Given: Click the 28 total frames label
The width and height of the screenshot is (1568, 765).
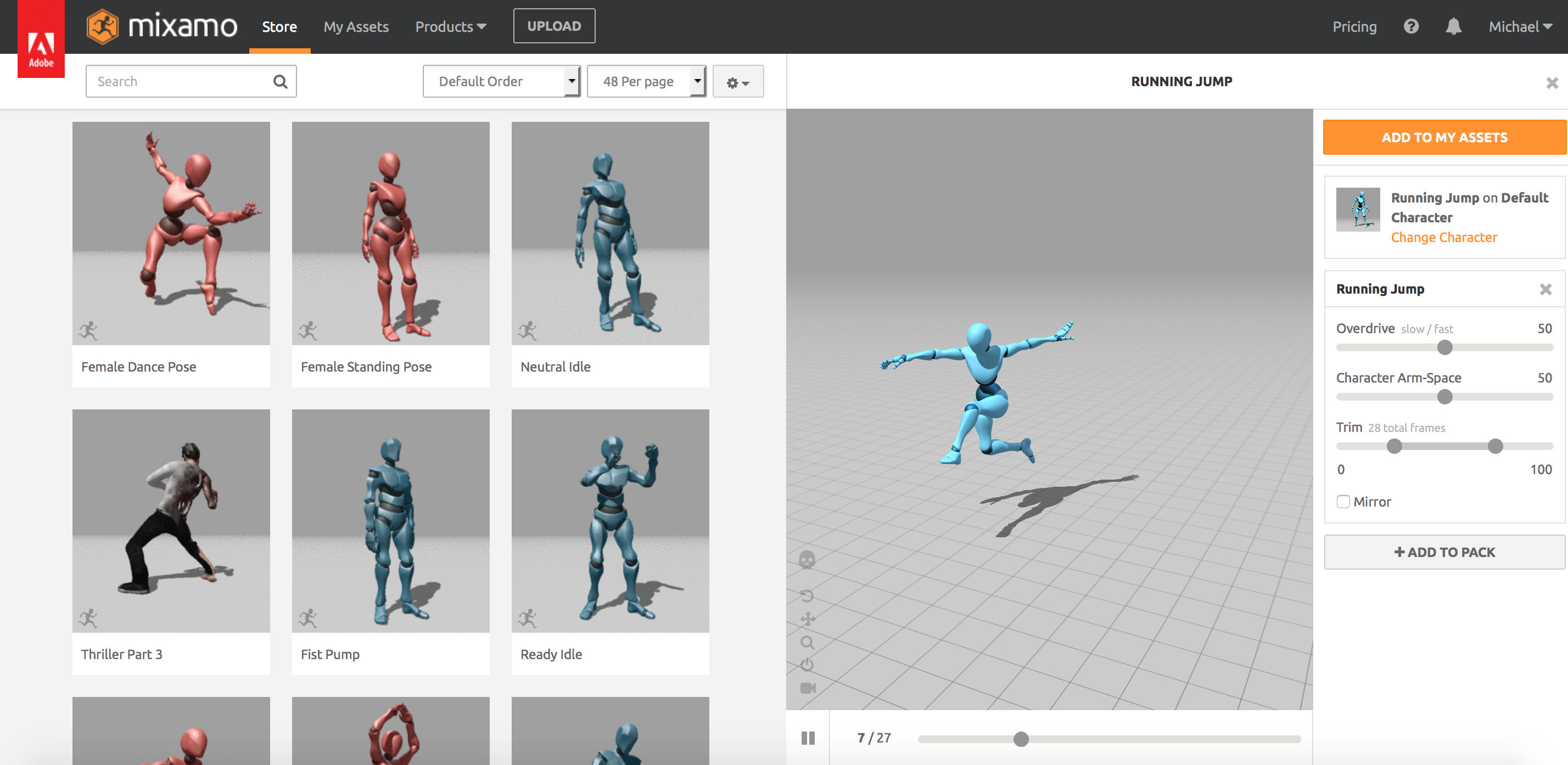Looking at the screenshot, I should (x=1406, y=428).
